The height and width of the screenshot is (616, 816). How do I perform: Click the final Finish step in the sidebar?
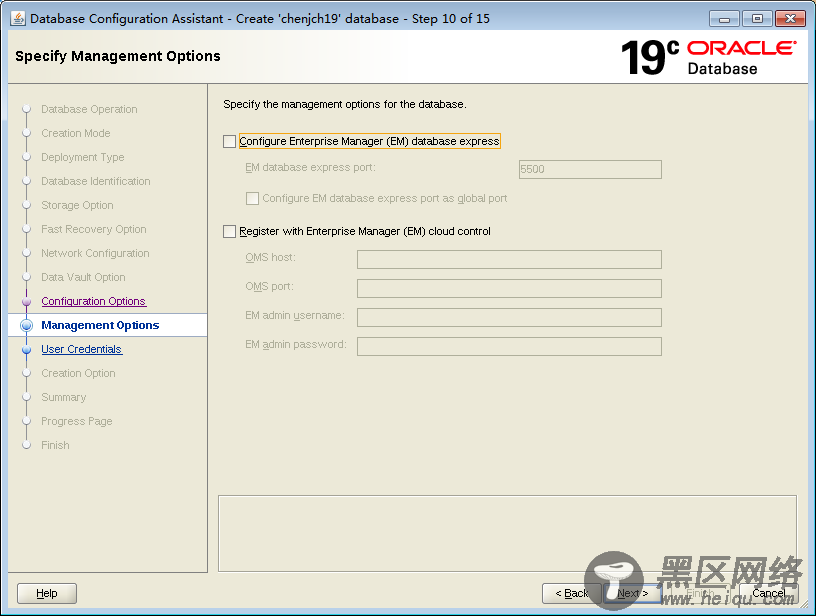point(55,445)
